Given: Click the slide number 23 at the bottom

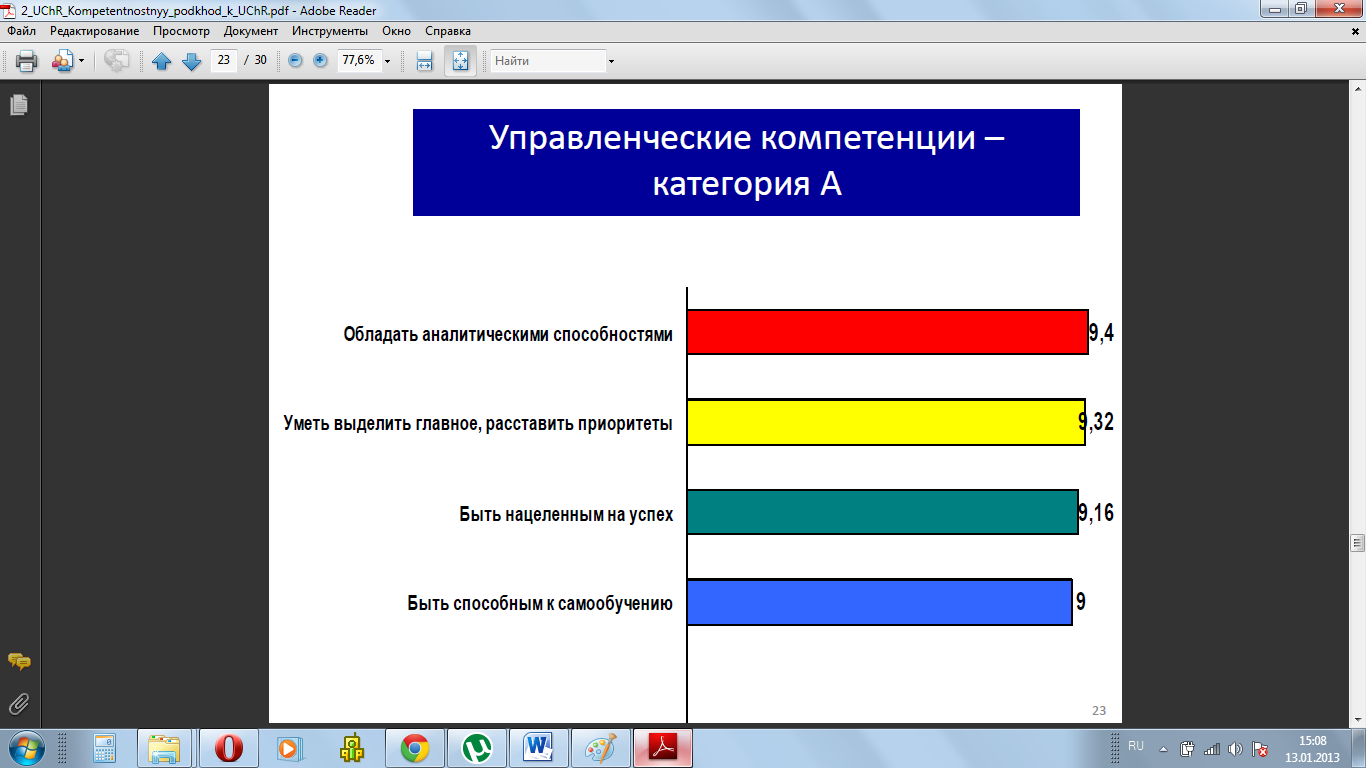Looking at the screenshot, I should 1099,710.
